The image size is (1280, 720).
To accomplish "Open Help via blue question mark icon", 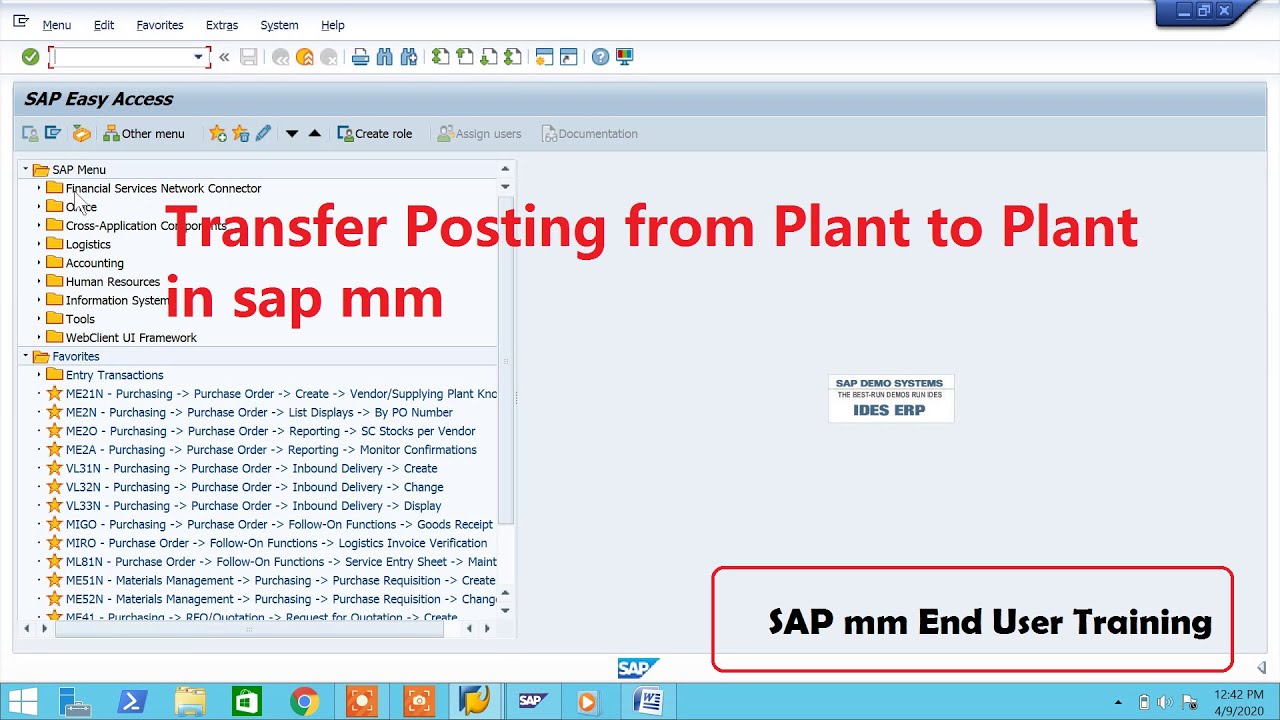I will 600,57.
